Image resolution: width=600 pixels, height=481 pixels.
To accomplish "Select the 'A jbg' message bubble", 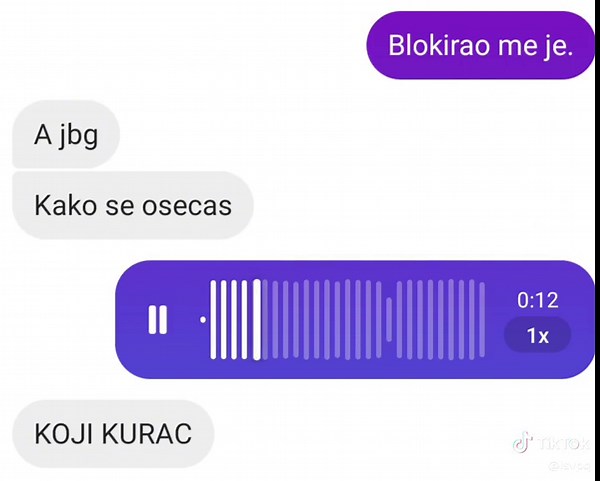I will point(66,134).
